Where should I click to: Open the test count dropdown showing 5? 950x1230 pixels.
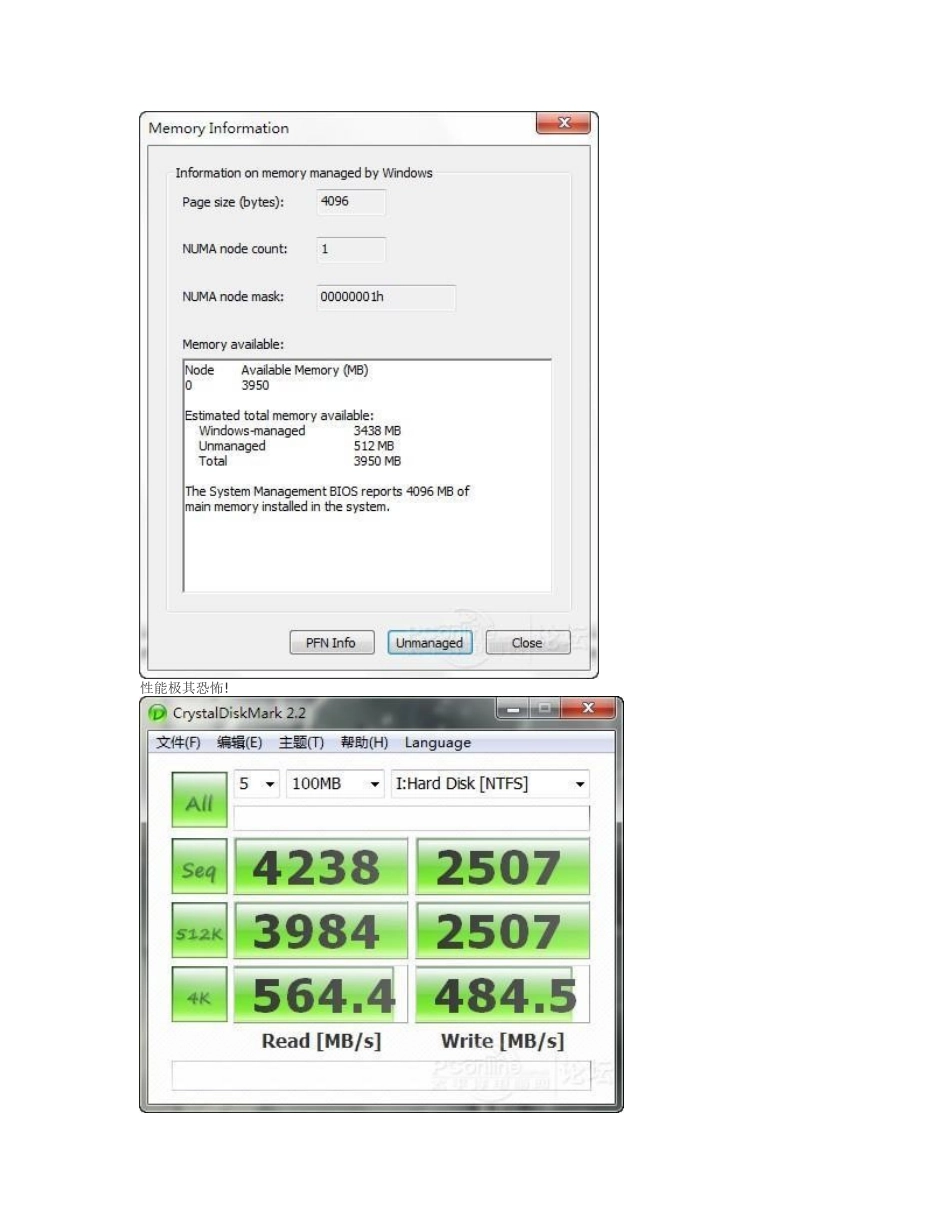click(x=256, y=784)
